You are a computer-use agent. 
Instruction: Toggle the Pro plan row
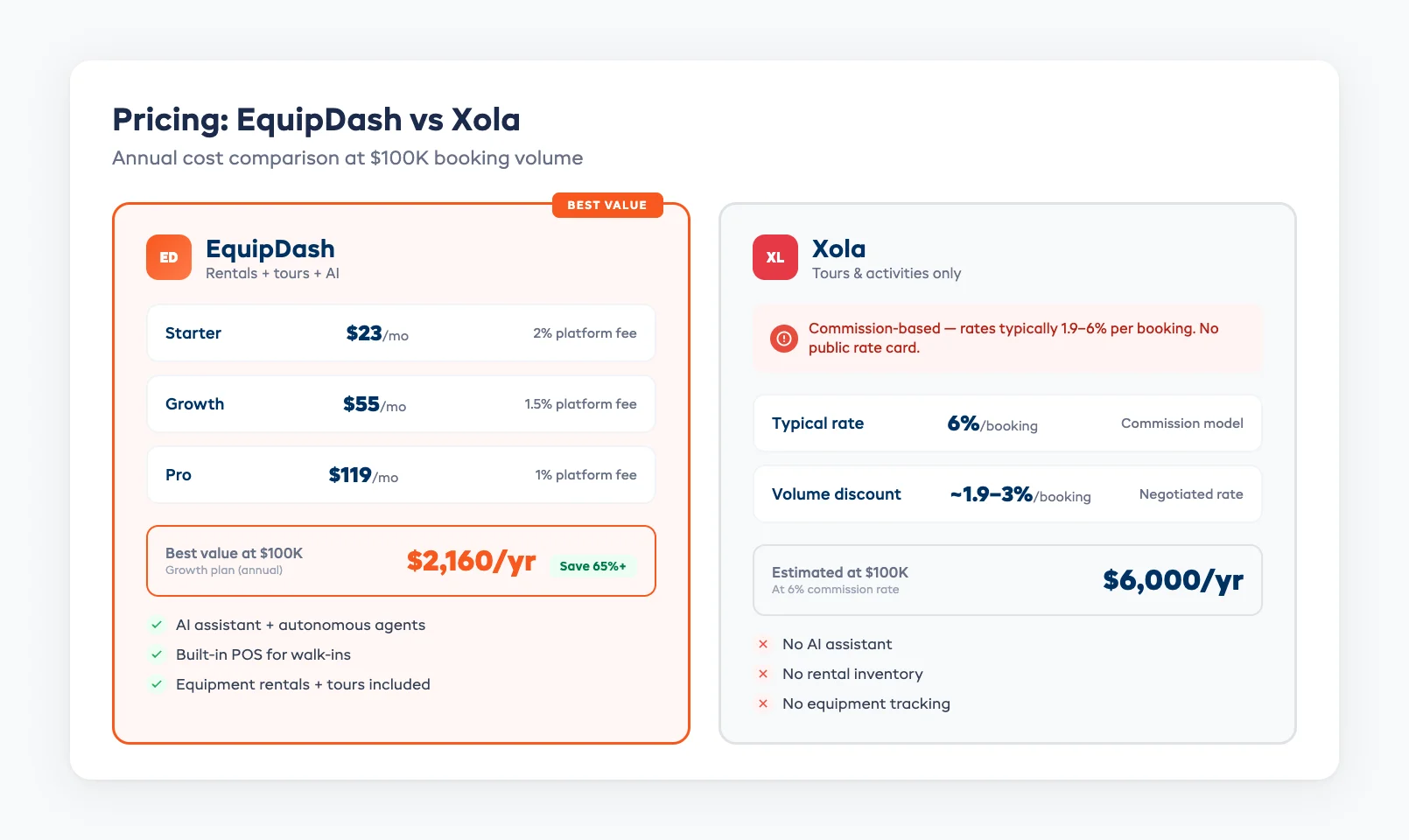(401, 474)
